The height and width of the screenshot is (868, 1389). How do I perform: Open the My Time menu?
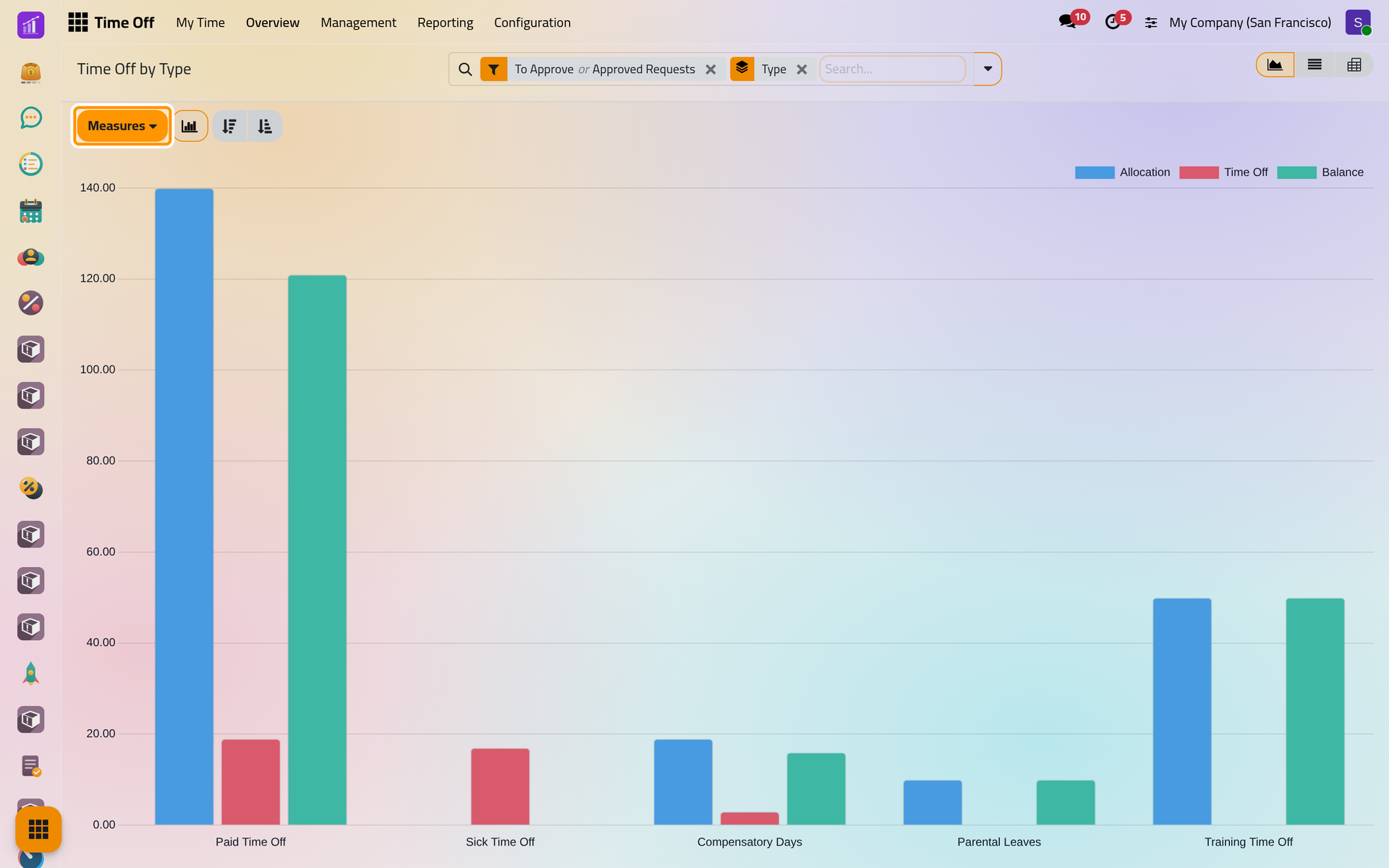200,22
